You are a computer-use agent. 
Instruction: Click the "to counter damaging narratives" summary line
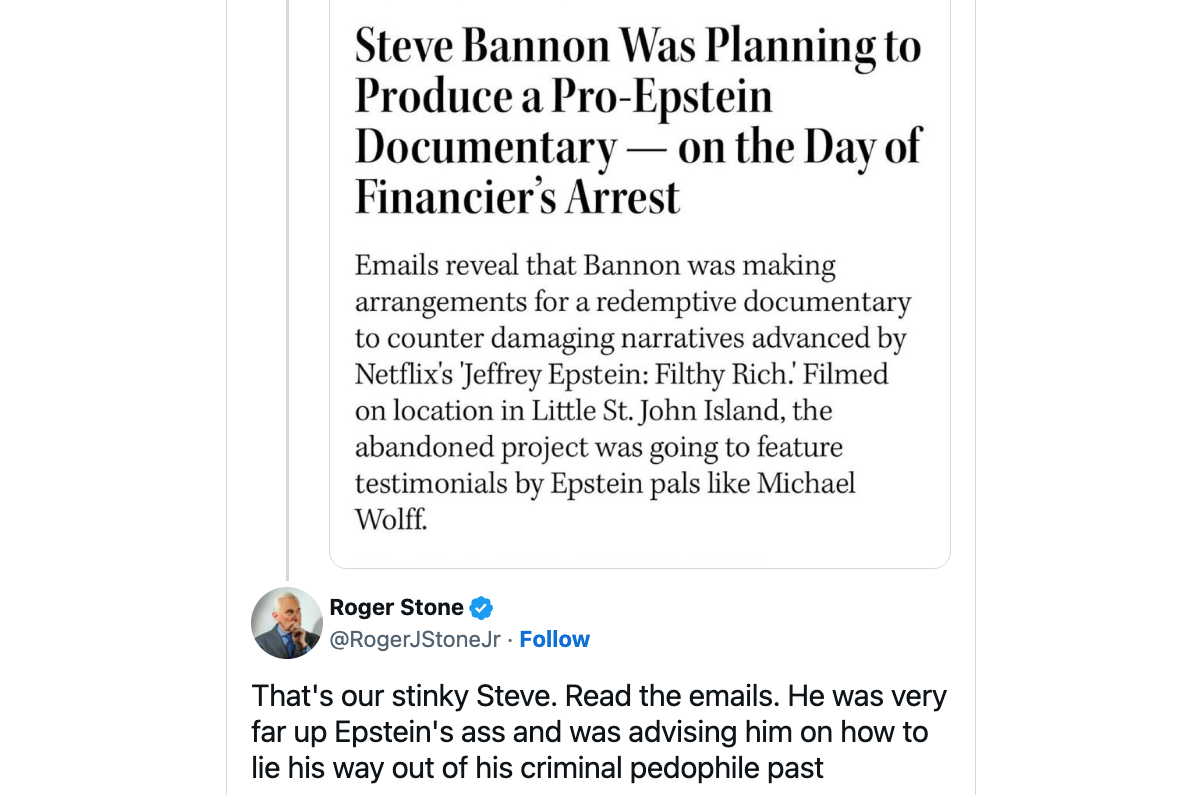click(x=630, y=338)
